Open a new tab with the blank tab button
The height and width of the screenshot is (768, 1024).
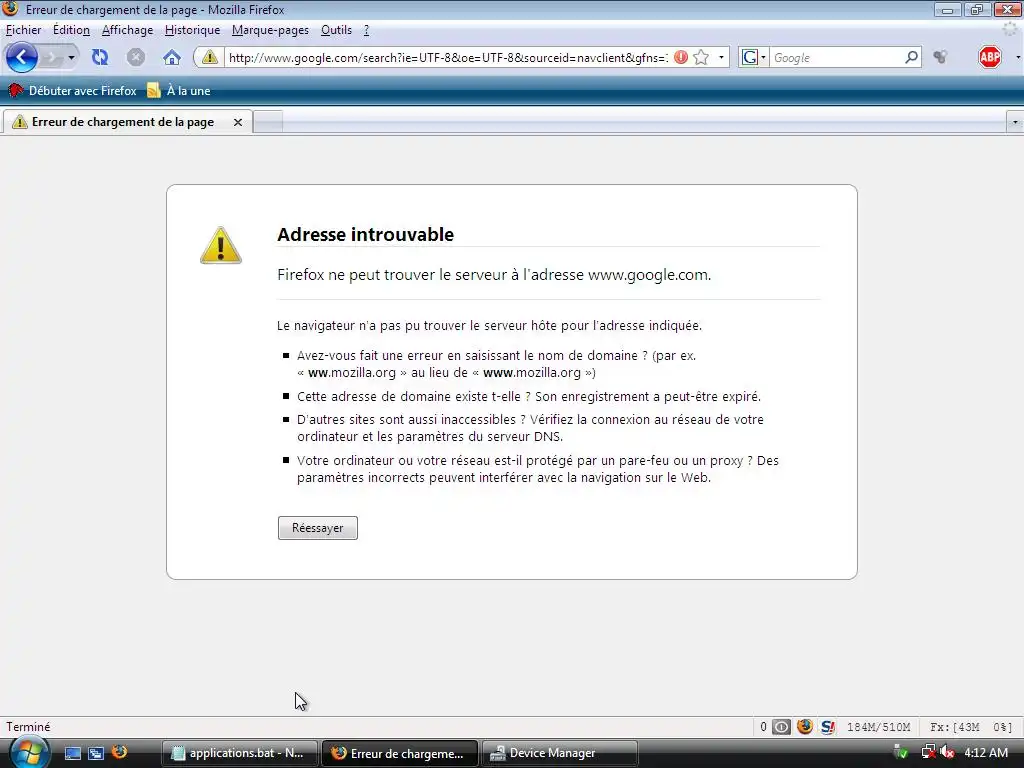[268, 122]
